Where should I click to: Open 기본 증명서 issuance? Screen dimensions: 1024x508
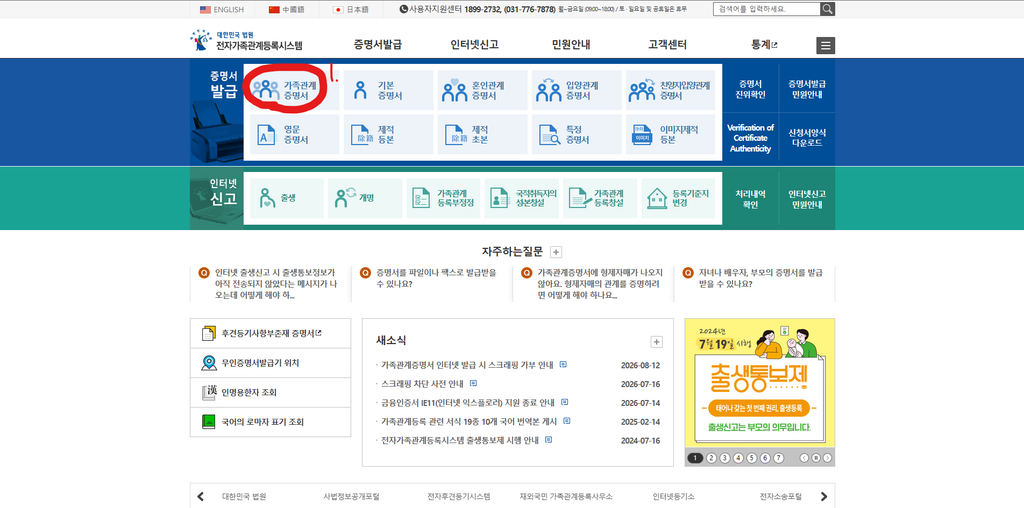pyautogui.click(x=389, y=90)
